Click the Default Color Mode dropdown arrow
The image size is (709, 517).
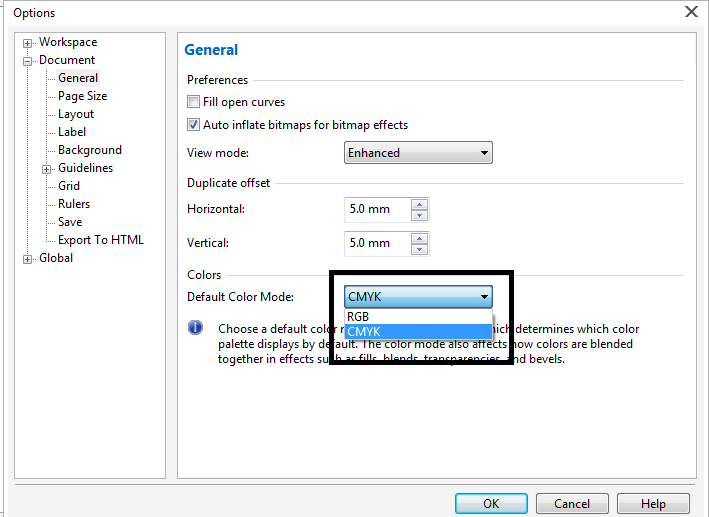(484, 297)
